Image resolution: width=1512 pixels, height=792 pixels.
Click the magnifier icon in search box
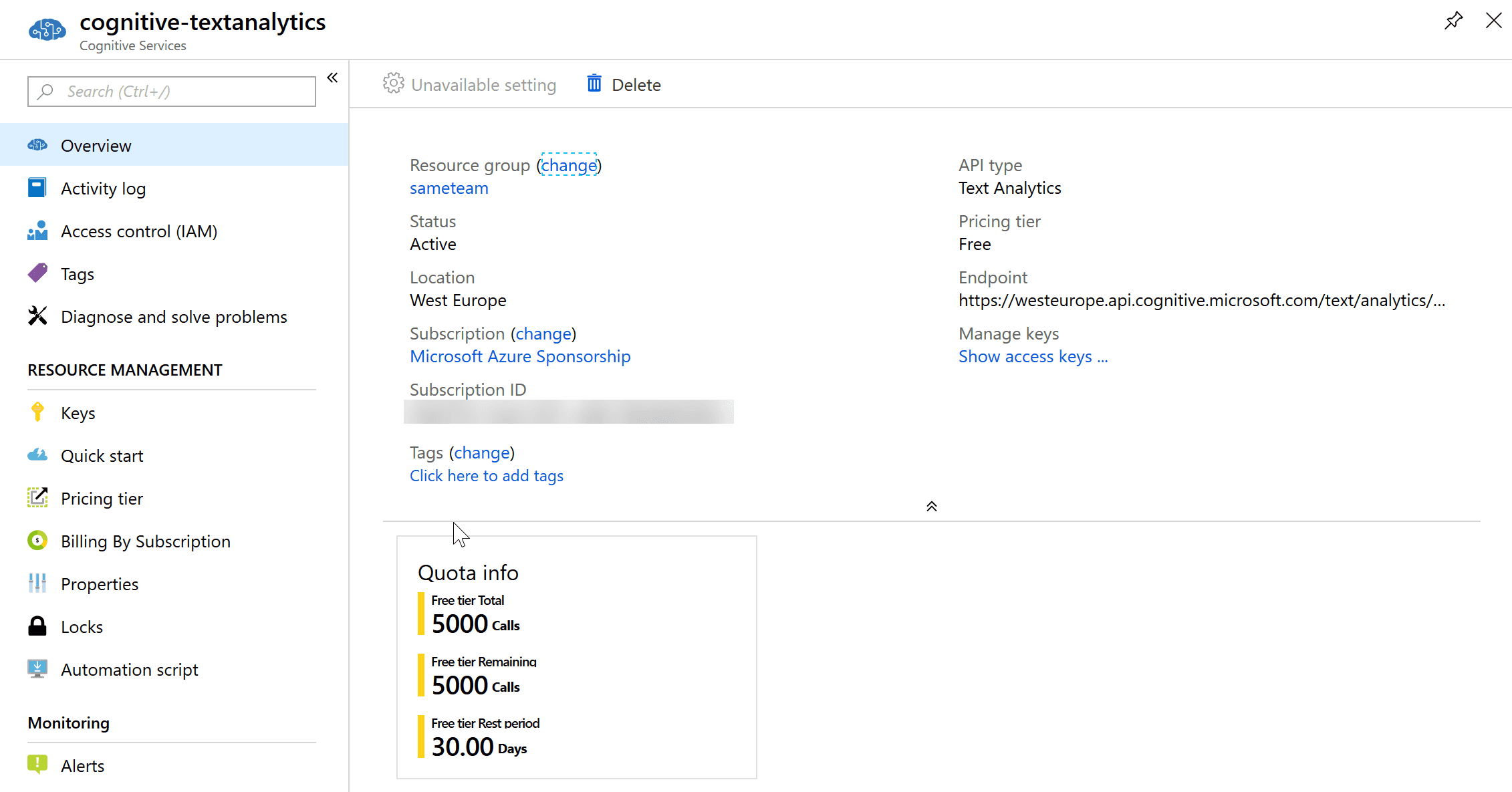pyautogui.click(x=45, y=92)
